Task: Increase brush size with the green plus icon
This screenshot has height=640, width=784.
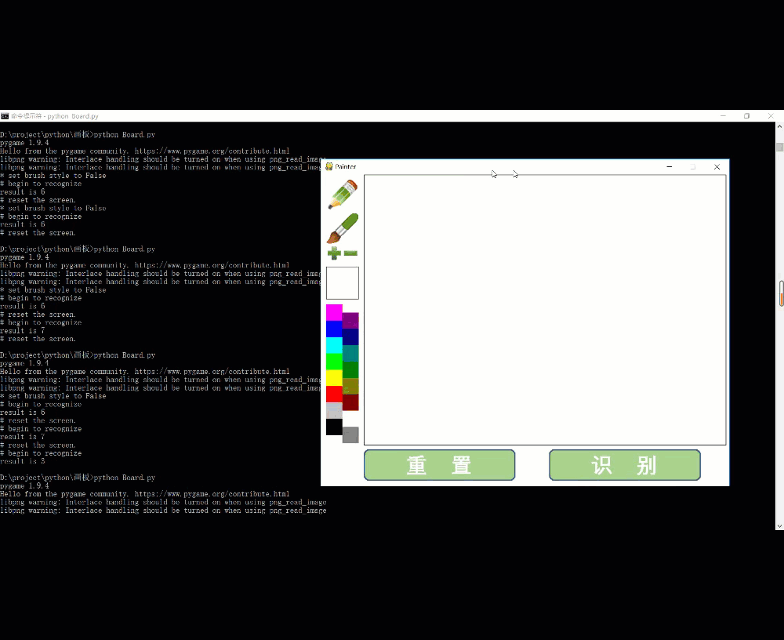Action: point(334,253)
